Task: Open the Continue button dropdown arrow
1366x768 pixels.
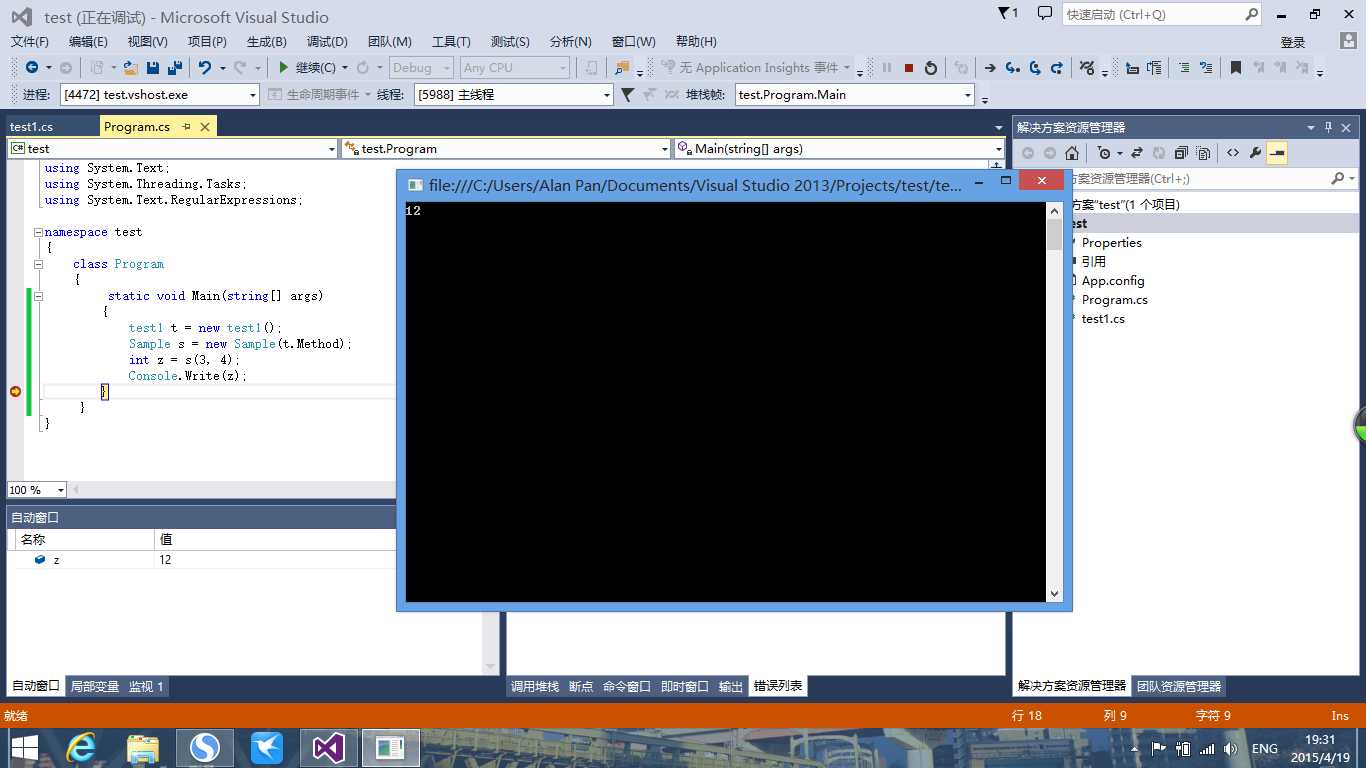Action: click(345, 68)
